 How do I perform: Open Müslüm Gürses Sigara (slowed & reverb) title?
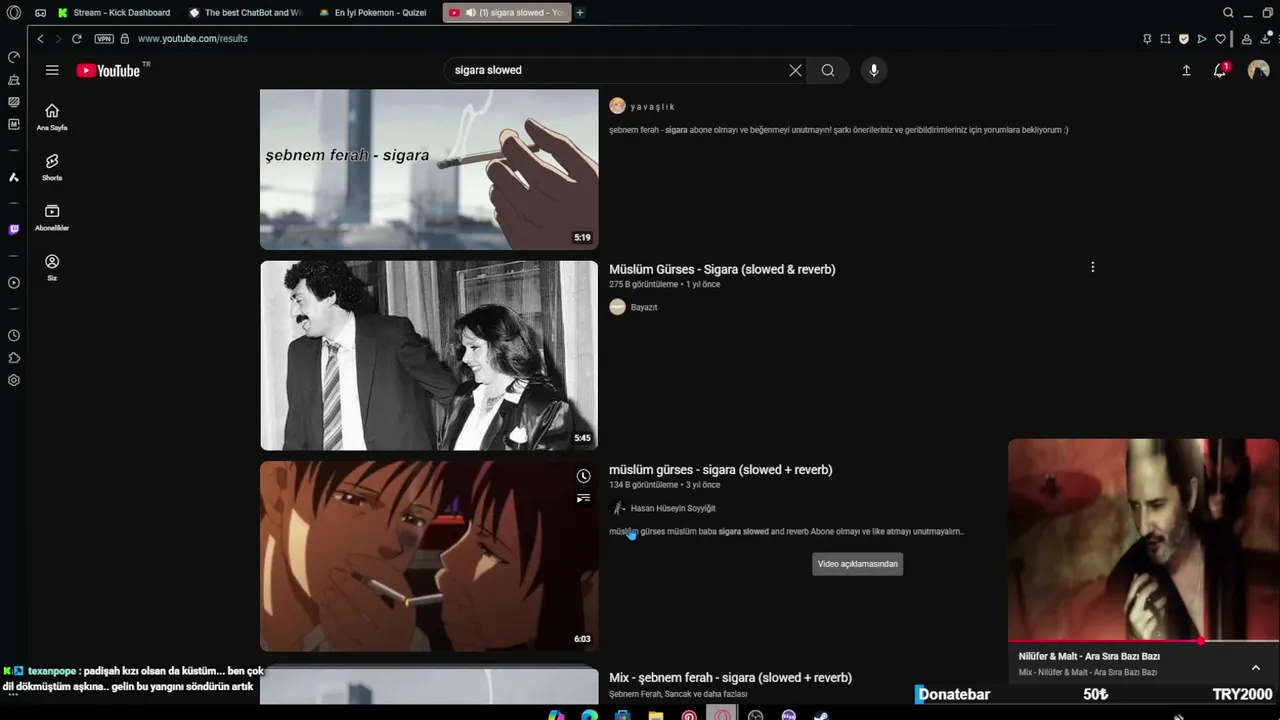[722, 269]
